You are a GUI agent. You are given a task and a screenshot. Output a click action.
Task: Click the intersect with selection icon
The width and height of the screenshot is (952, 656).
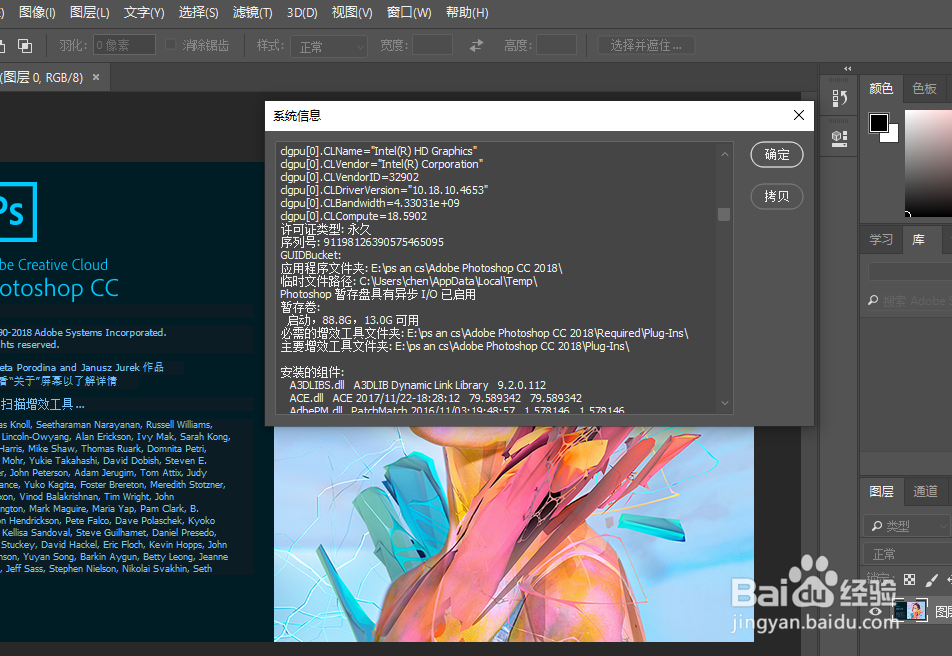pyautogui.click(x=25, y=46)
